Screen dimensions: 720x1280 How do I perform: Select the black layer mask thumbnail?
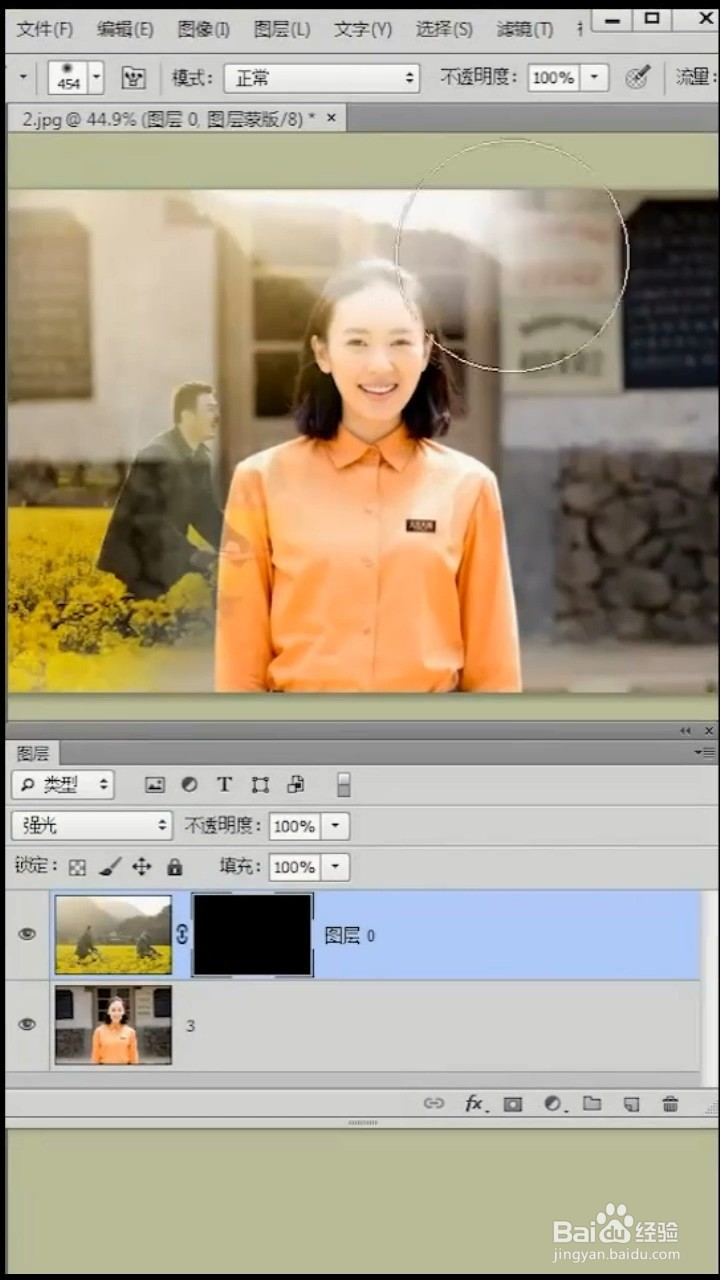pyautogui.click(x=253, y=935)
